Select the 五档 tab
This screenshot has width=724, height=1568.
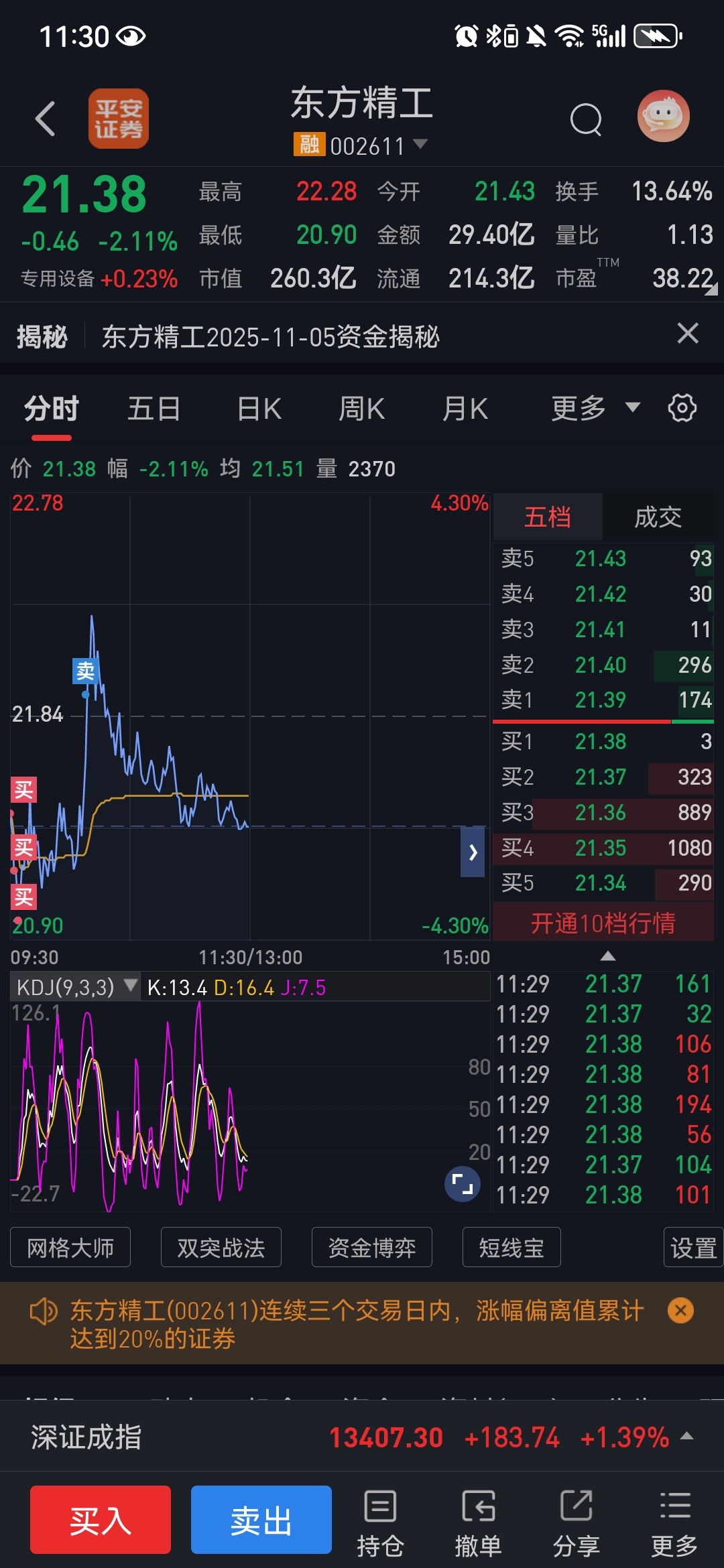(548, 517)
